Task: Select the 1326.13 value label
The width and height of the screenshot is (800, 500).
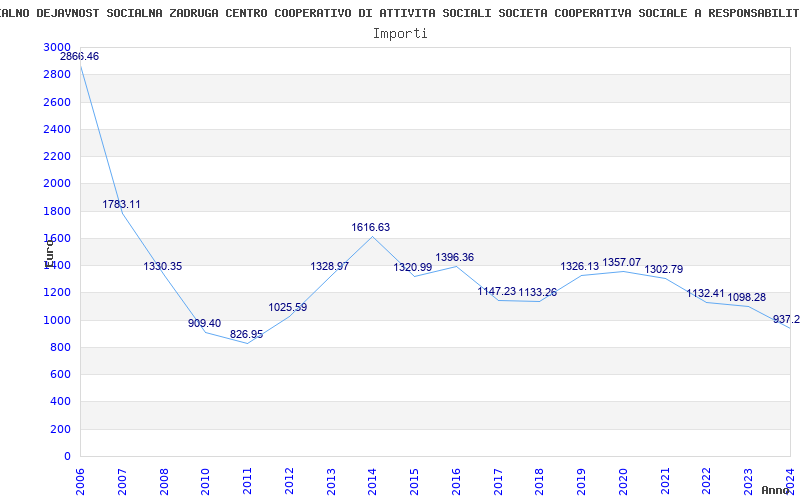Action: click(x=580, y=266)
